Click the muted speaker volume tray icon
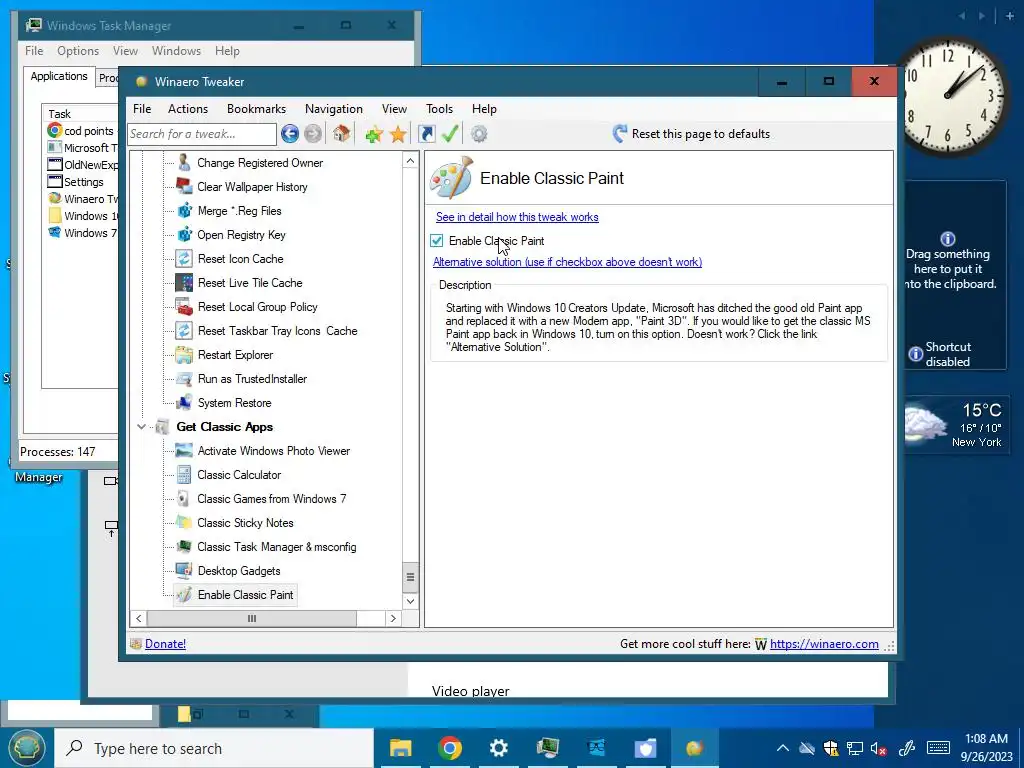Image resolution: width=1024 pixels, height=768 pixels. click(x=878, y=748)
